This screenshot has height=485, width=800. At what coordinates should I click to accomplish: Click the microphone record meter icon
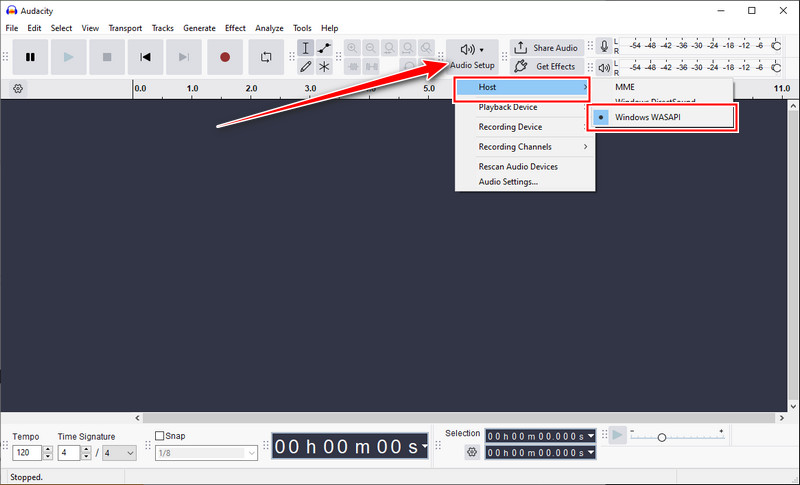604,46
